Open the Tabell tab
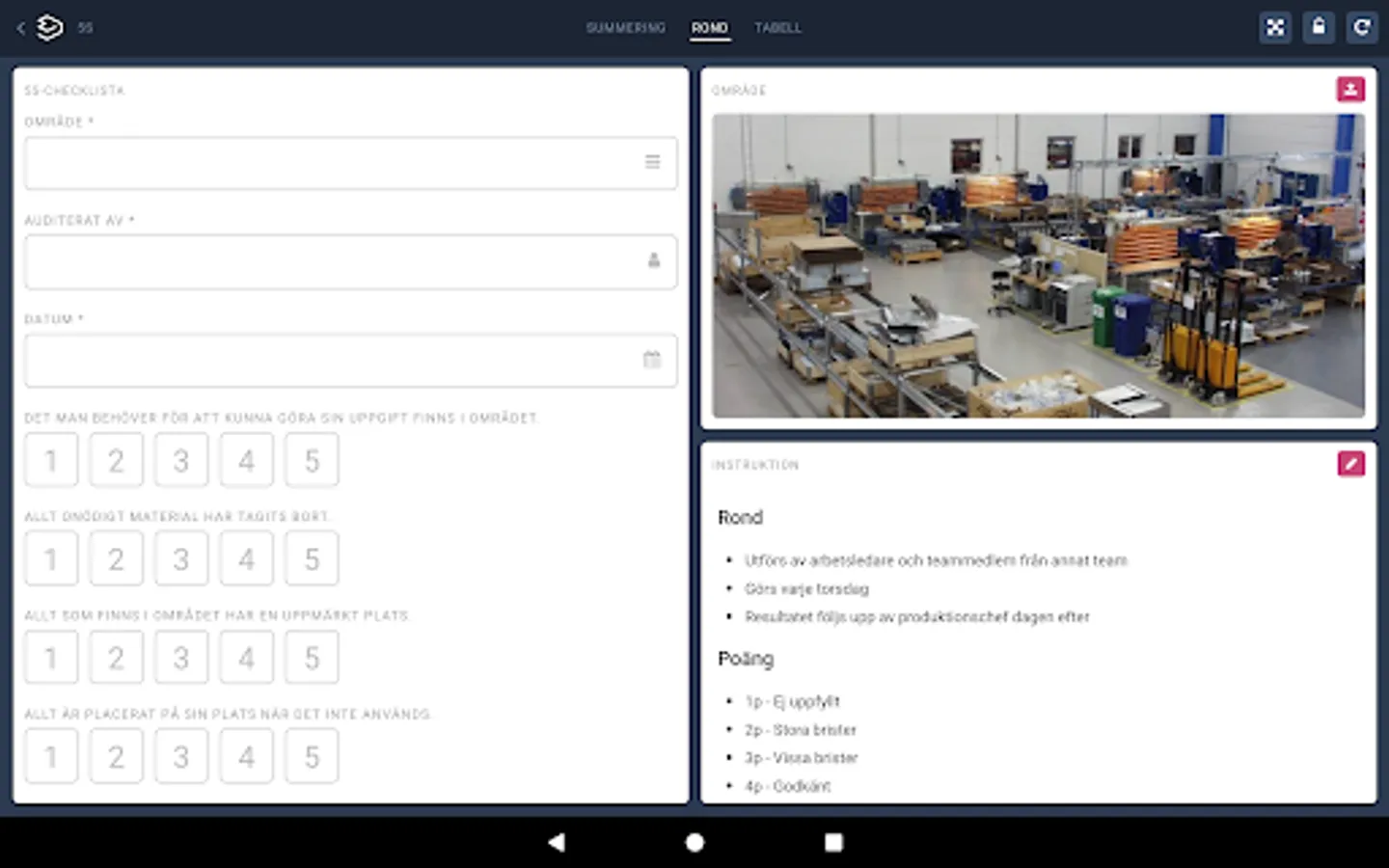Screen dimensions: 1389x868 (778, 28)
